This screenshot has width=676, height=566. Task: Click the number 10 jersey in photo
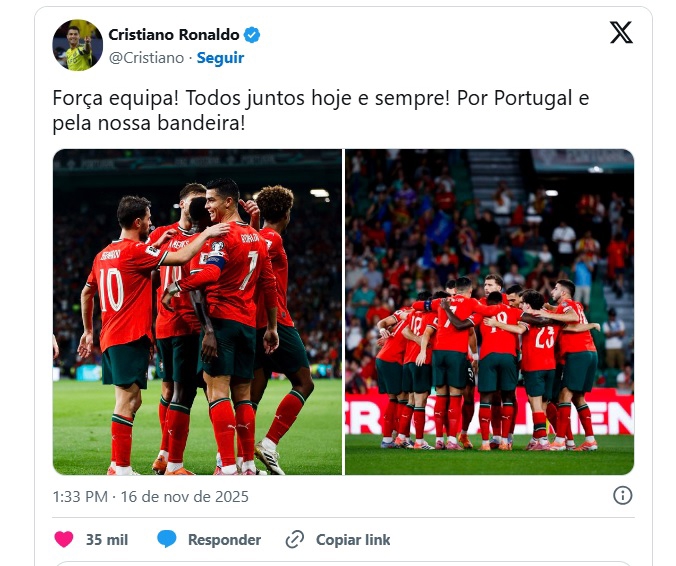[122, 293]
